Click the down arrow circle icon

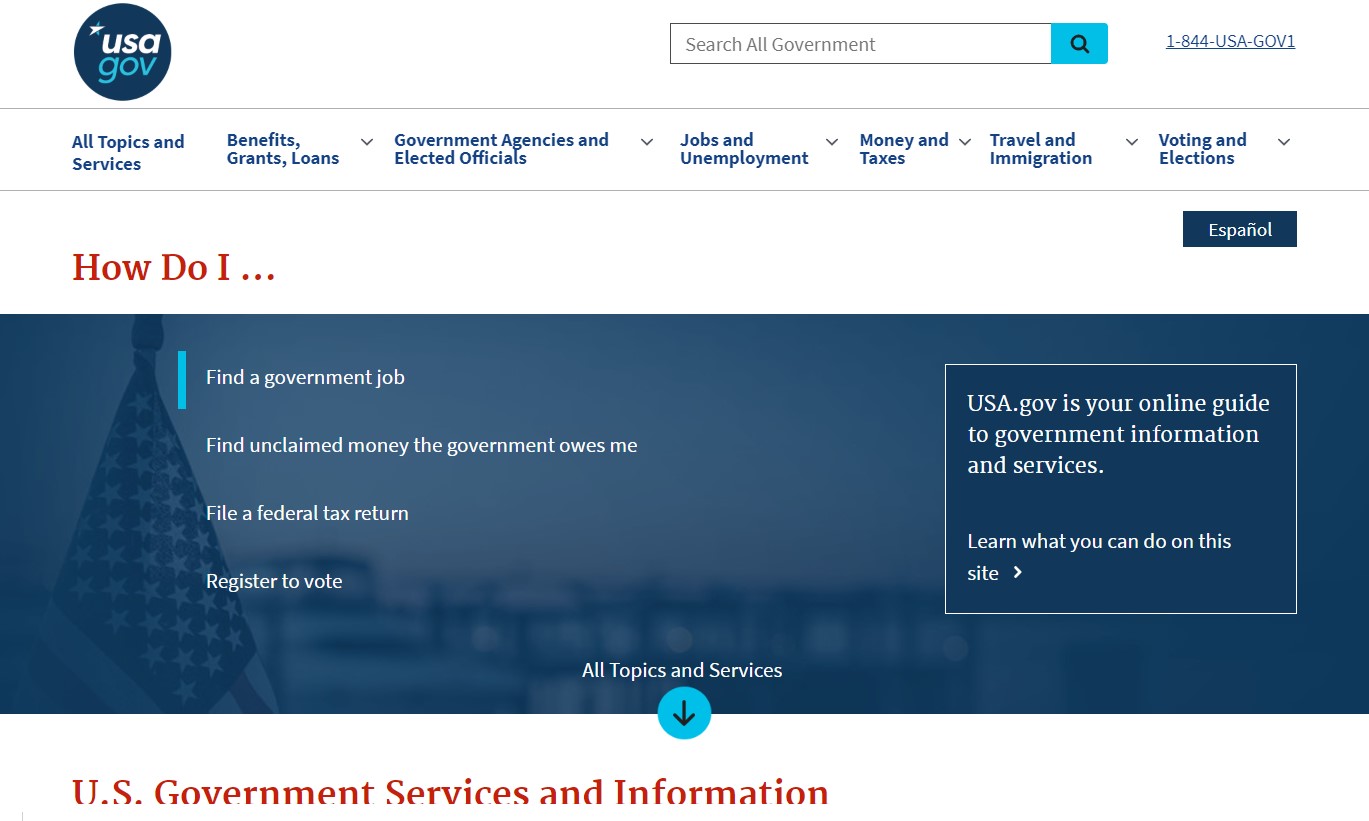tap(684, 713)
